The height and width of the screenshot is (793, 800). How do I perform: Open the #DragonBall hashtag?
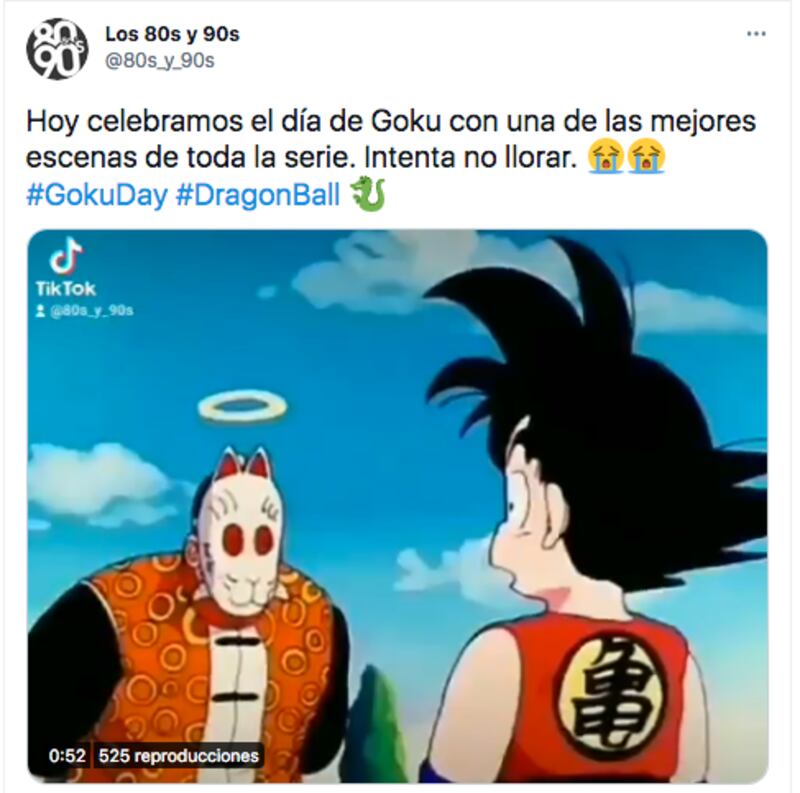(258, 195)
